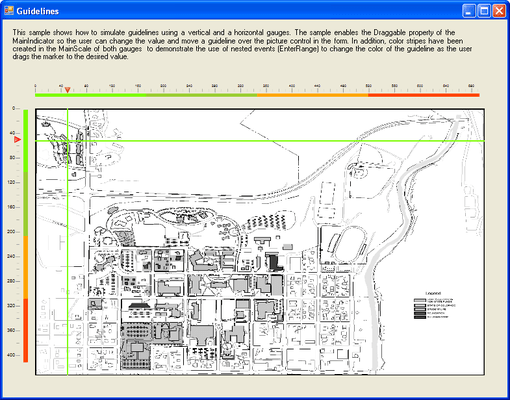This screenshot has width=510, height=400.
Task: Click the legend box on the map
Action: pyautogui.click(x=434, y=305)
